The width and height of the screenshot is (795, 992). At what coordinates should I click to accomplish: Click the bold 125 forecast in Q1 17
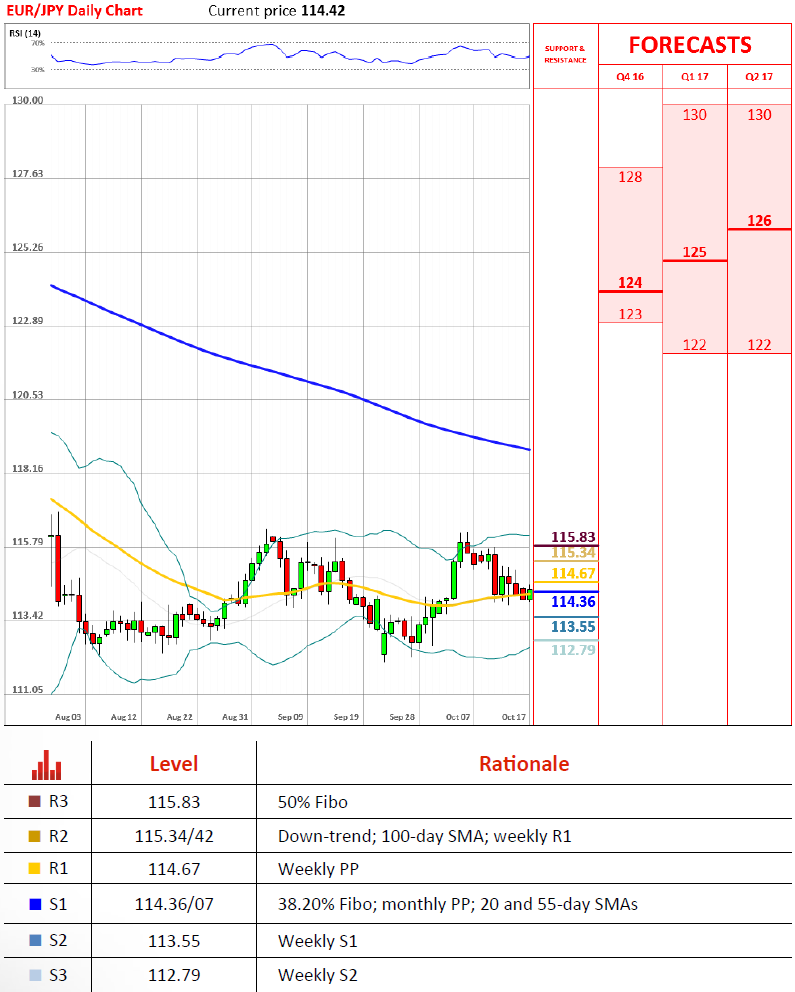(694, 252)
